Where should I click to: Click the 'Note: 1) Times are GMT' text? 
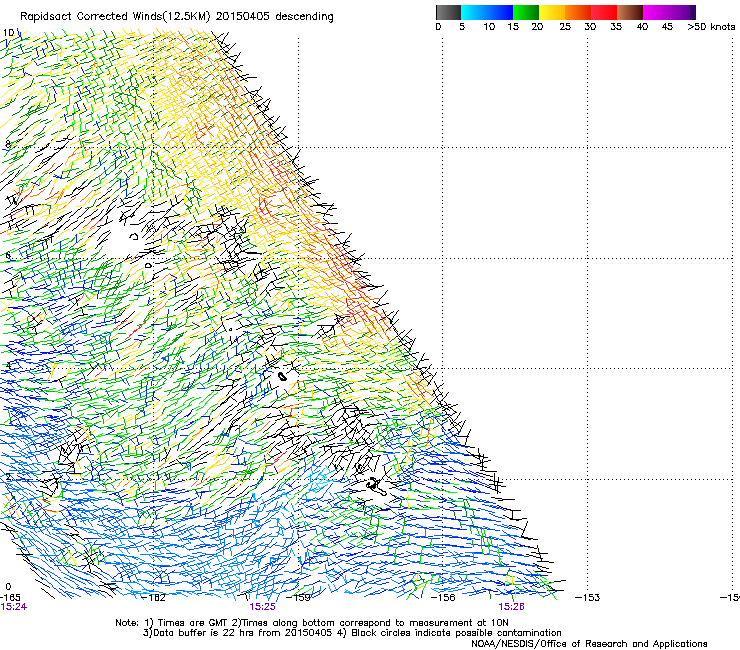pos(172,623)
